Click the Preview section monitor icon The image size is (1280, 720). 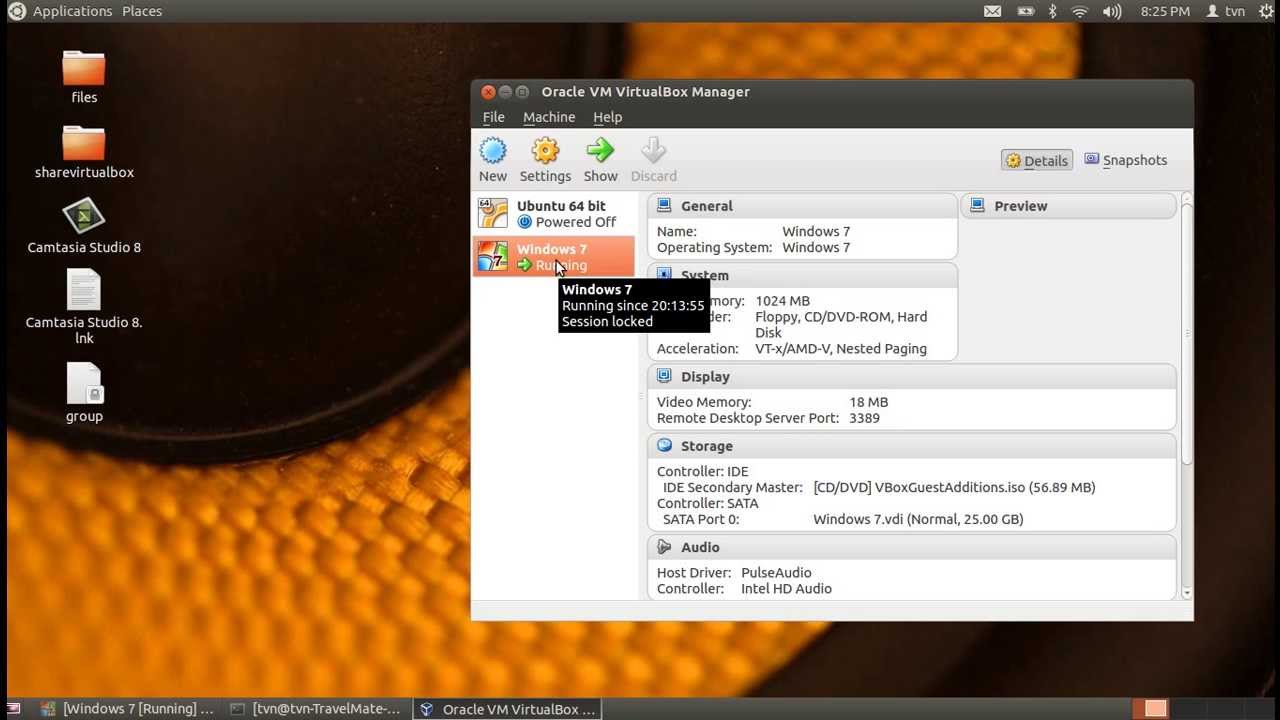point(977,206)
